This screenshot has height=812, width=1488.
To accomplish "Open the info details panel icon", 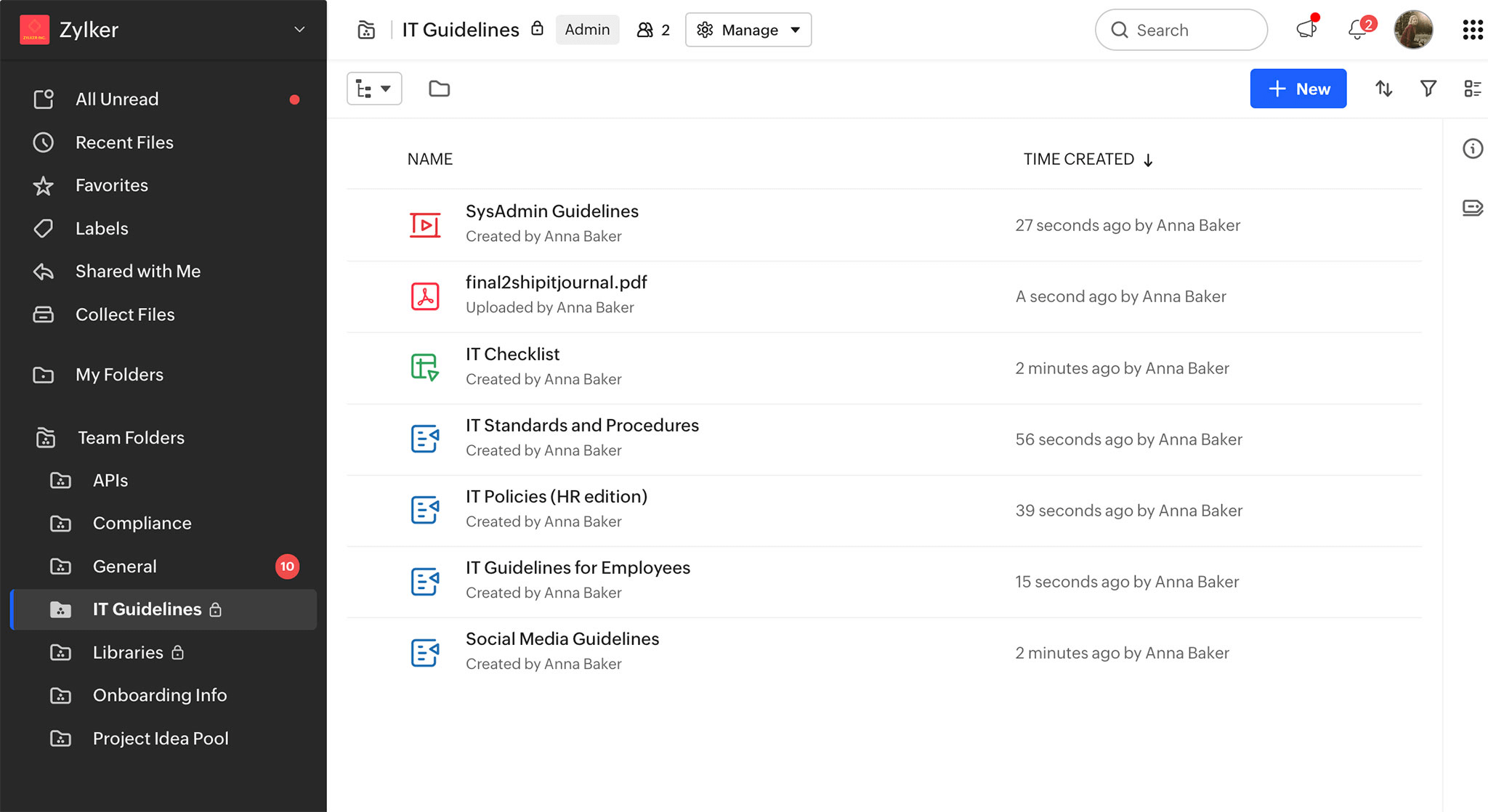I will [1472, 149].
